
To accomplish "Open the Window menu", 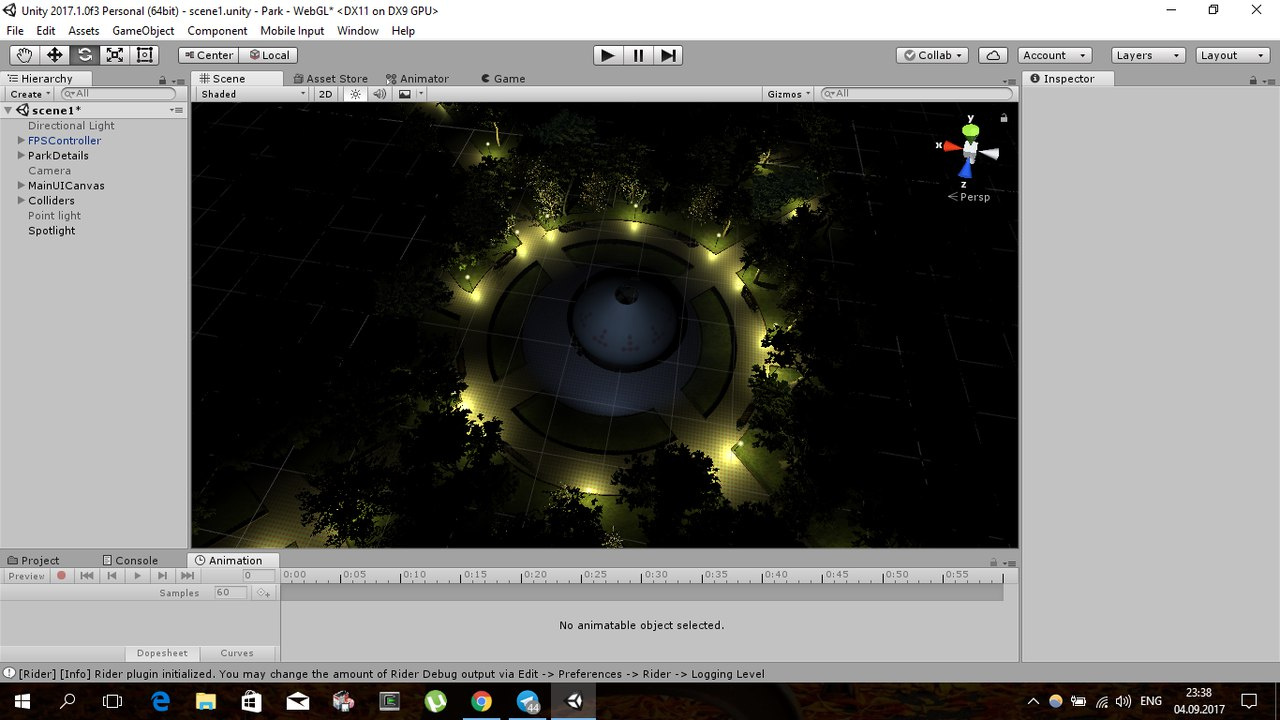I will (x=358, y=31).
